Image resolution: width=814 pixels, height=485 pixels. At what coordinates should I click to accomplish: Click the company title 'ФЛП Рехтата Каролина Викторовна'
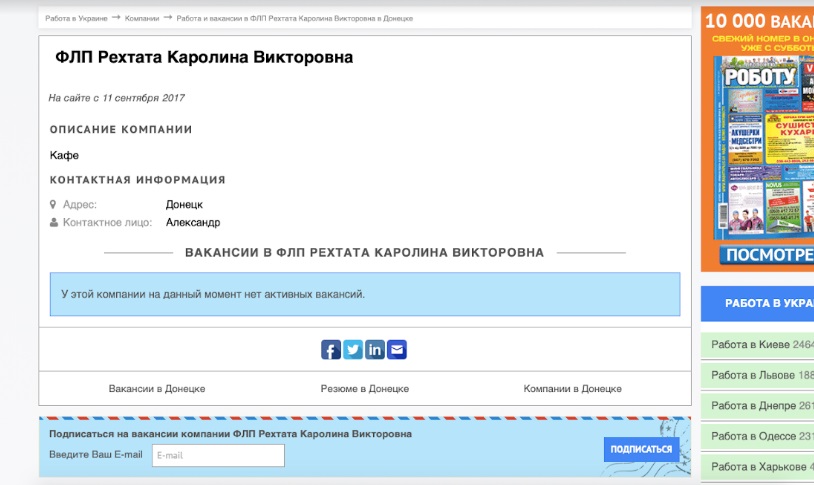pos(204,58)
